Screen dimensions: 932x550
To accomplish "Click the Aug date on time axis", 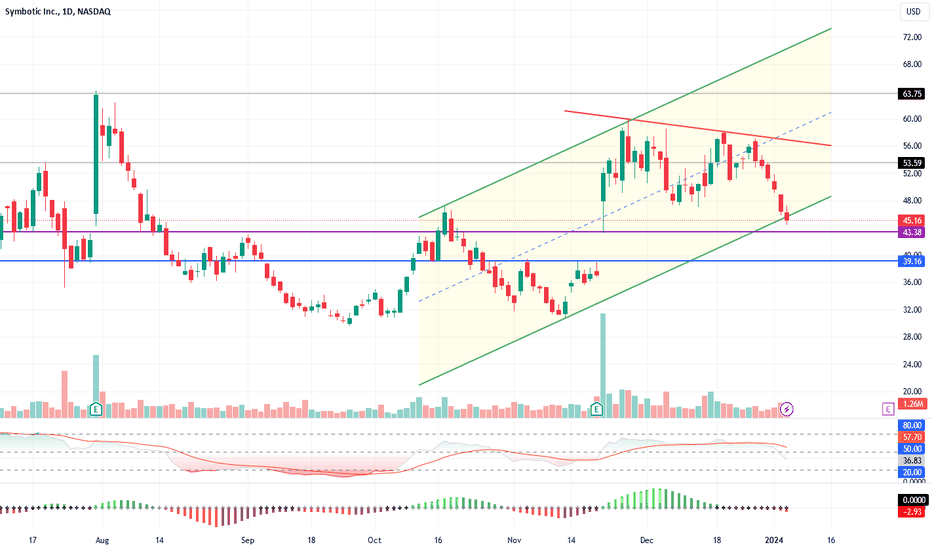I will pyautogui.click(x=102, y=540).
